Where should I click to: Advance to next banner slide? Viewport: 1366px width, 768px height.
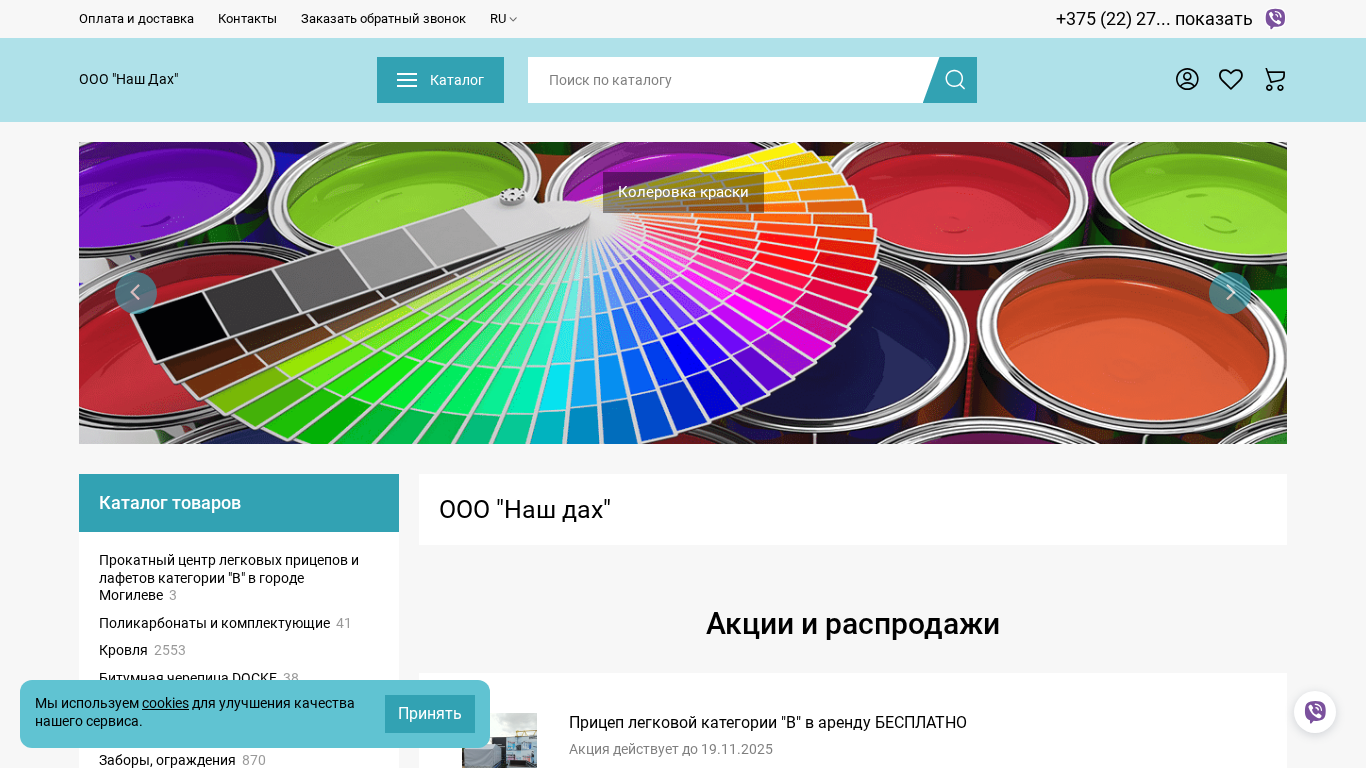[x=1229, y=293]
